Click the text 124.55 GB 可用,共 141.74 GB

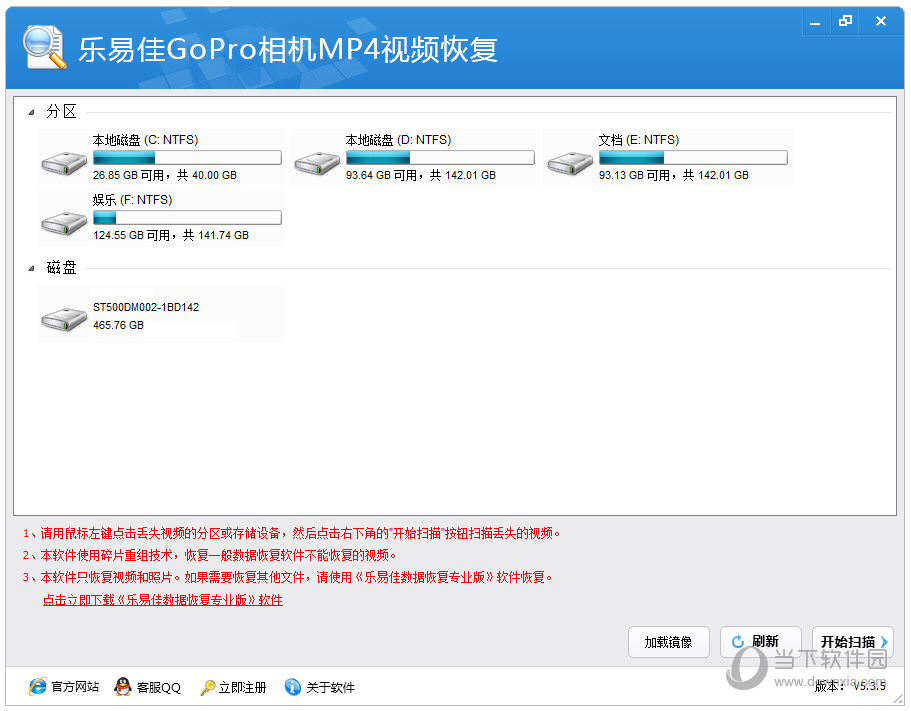coord(171,235)
